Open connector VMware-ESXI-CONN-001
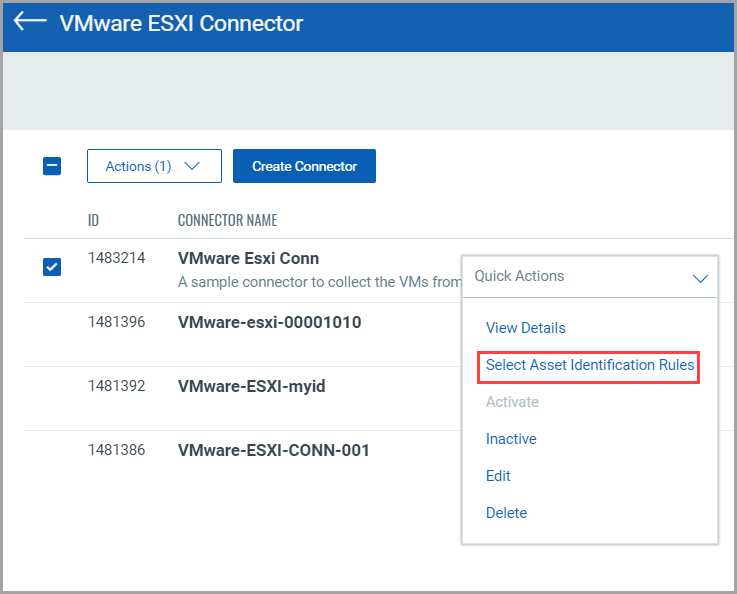Viewport: 737px width, 594px height. (x=273, y=450)
